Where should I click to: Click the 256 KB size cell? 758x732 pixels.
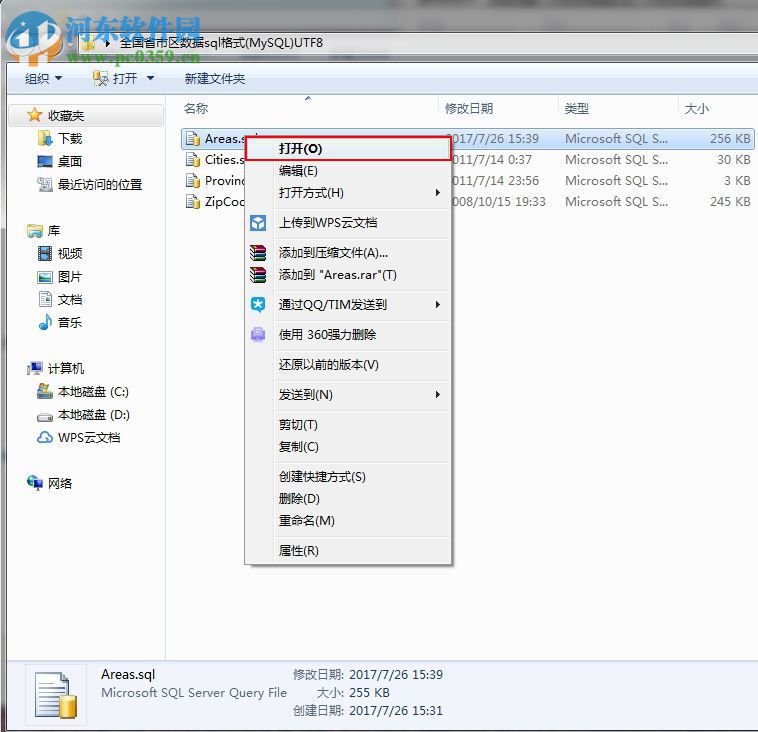(730, 139)
